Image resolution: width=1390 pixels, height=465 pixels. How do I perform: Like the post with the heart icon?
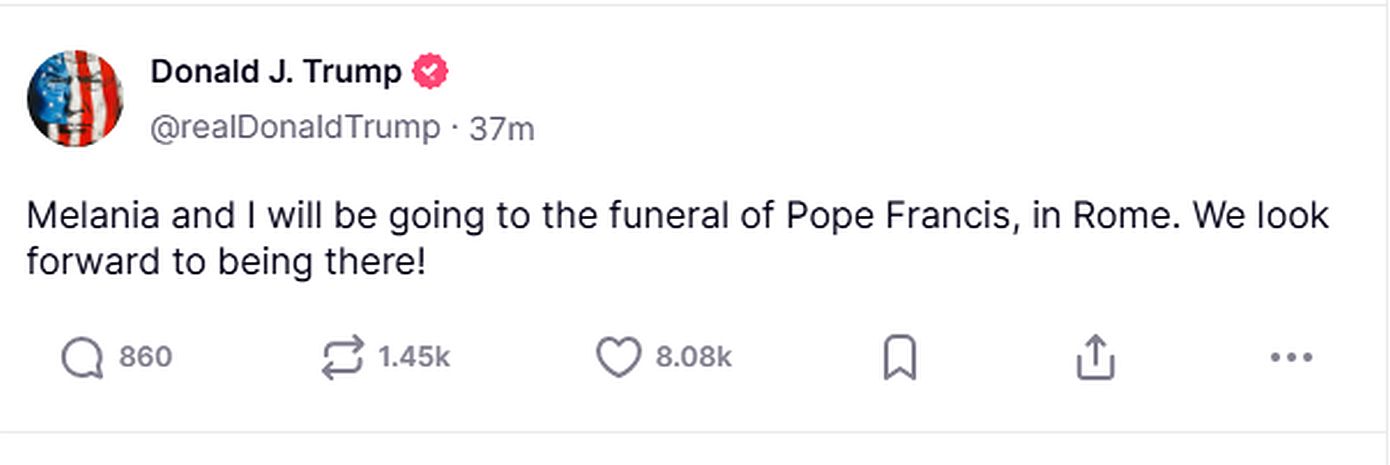(x=618, y=358)
